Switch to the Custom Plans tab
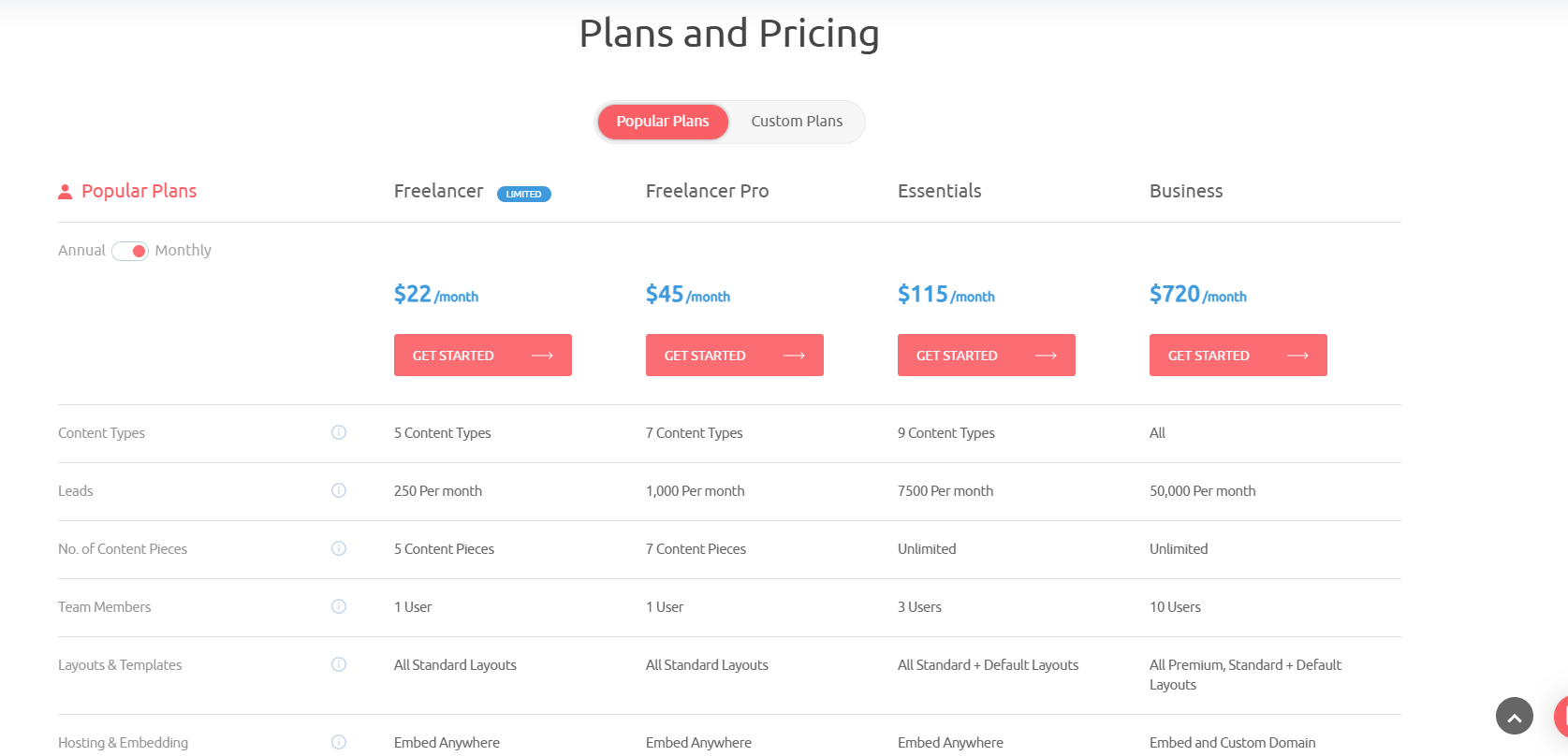Image resolution: width=1568 pixels, height=756 pixels. point(797,122)
